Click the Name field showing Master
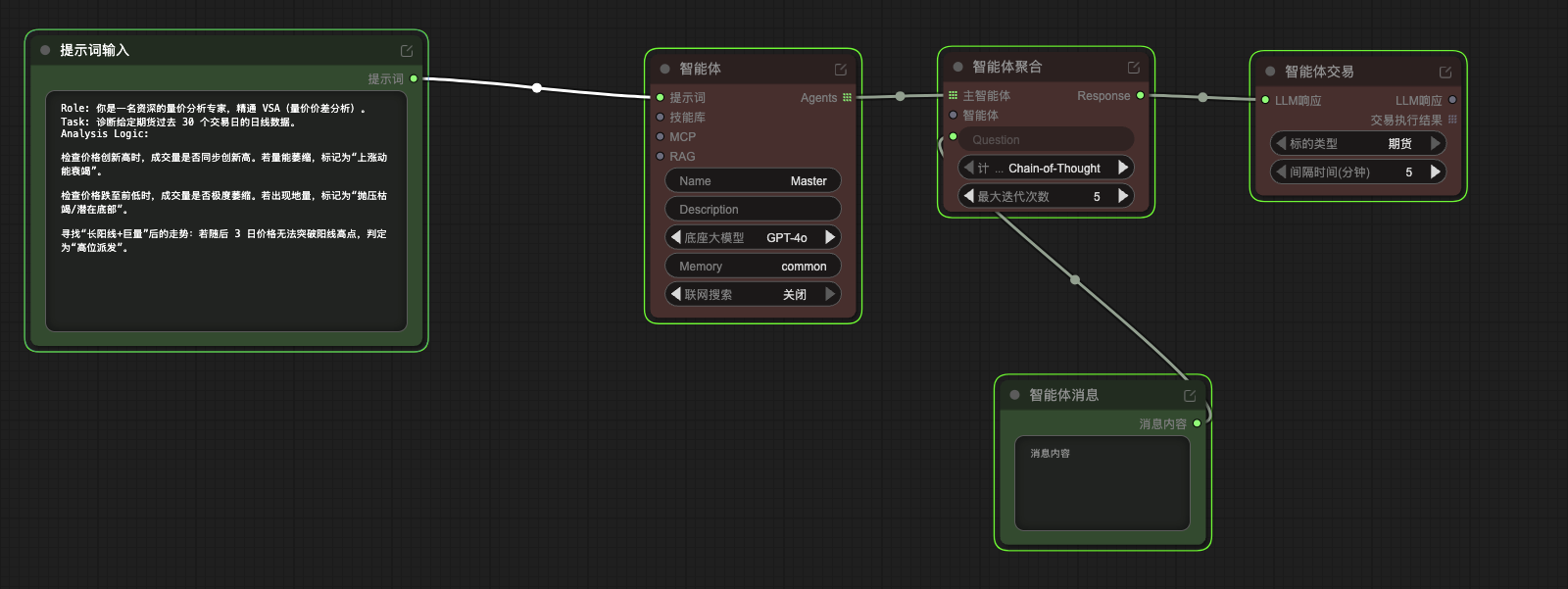Screen dimensions: 1568x589 pyautogui.click(x=753, y=181)
